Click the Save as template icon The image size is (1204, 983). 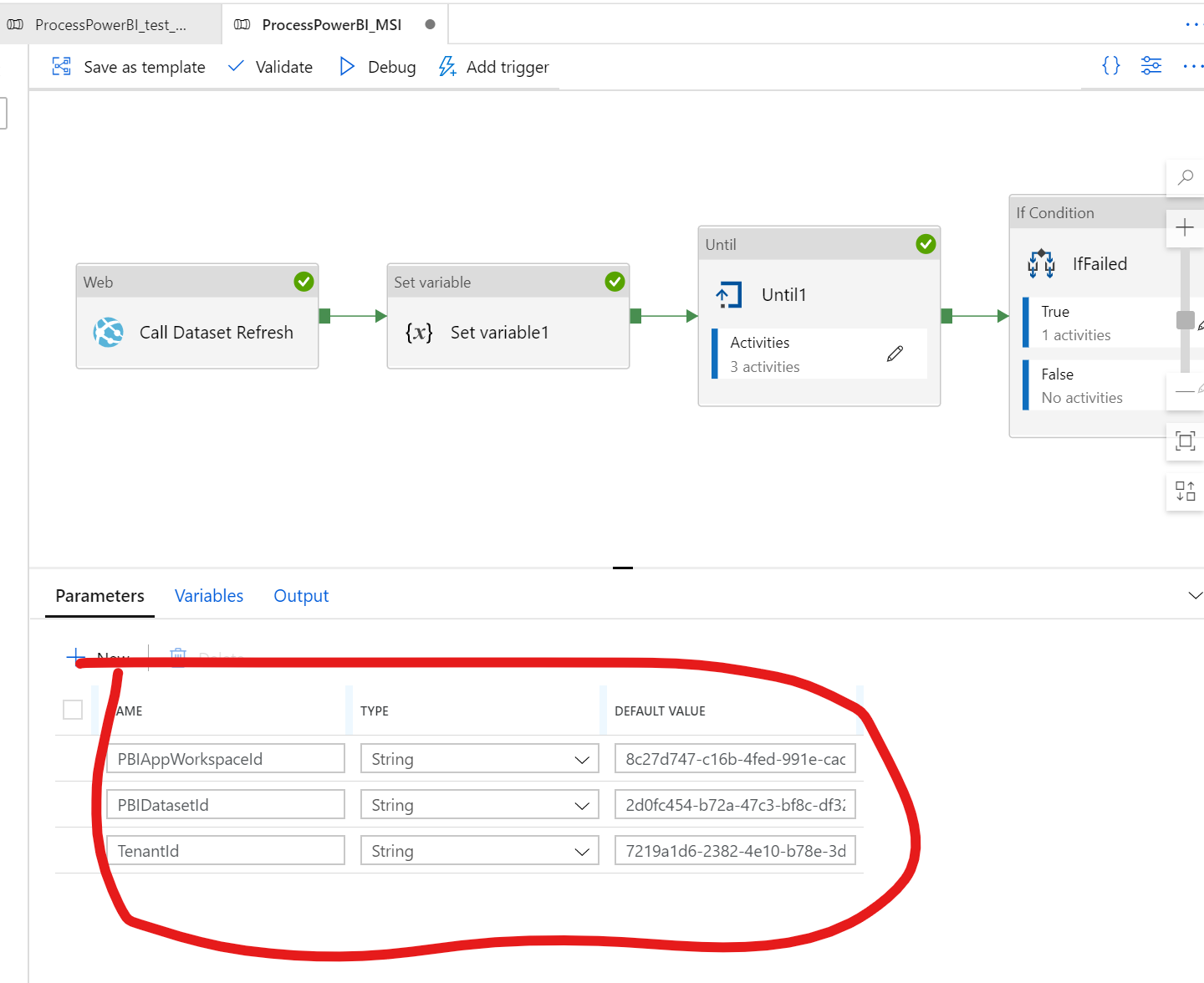[x=62, y=67]
